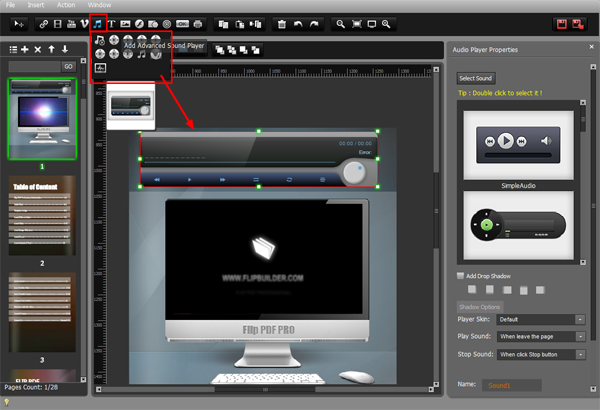
Task: Click the OK button insert tool
Action: [x=182, y=24]
